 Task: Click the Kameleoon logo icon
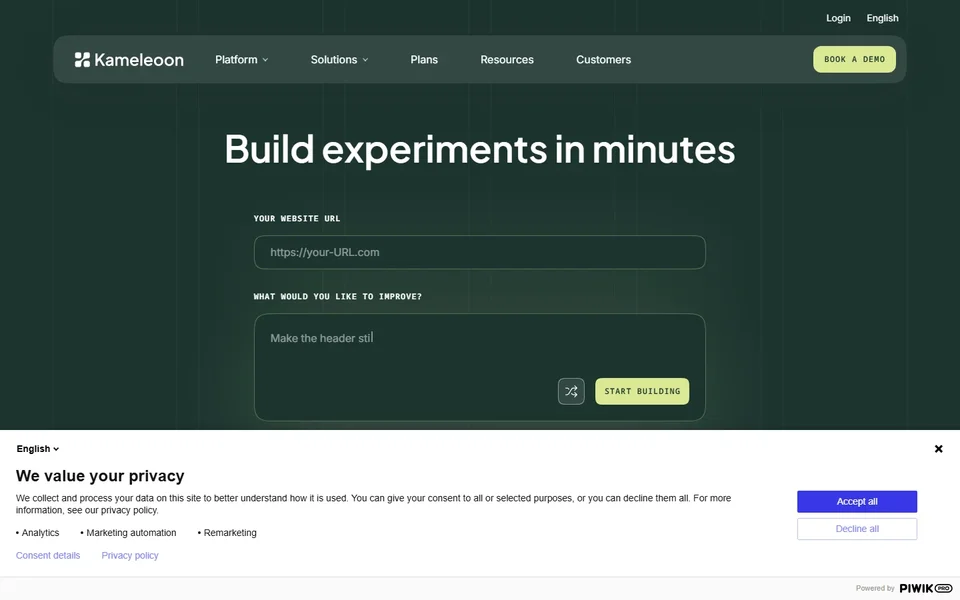(x=82, y=59)
